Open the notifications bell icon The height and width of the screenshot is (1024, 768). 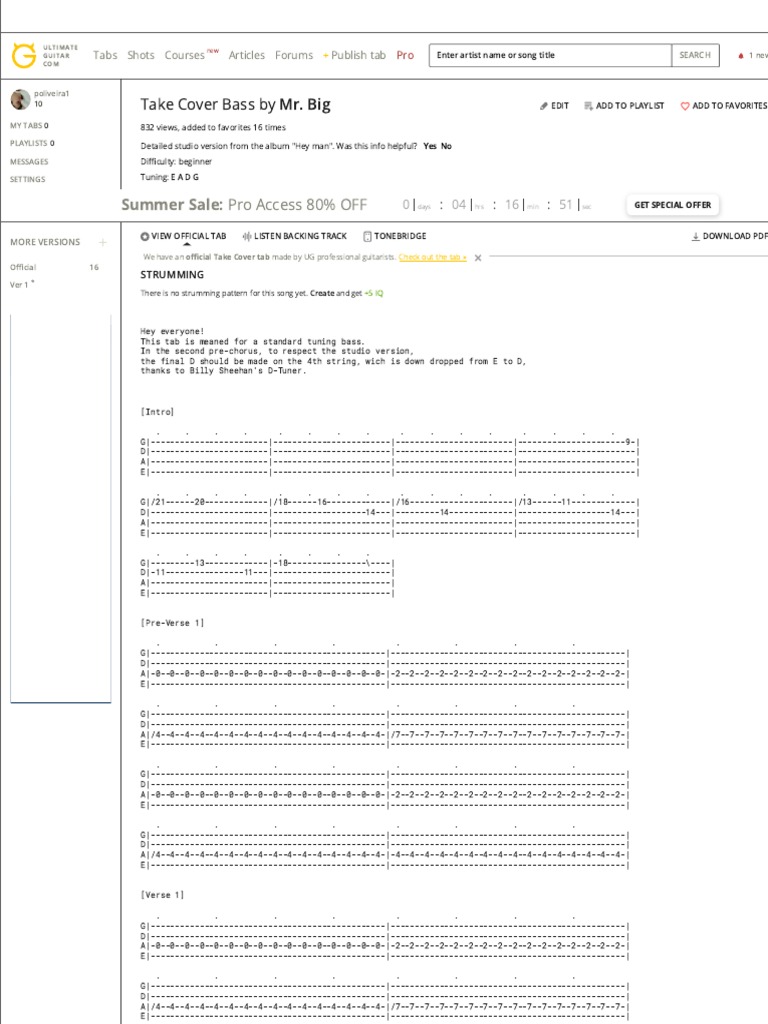pos(741,56)
